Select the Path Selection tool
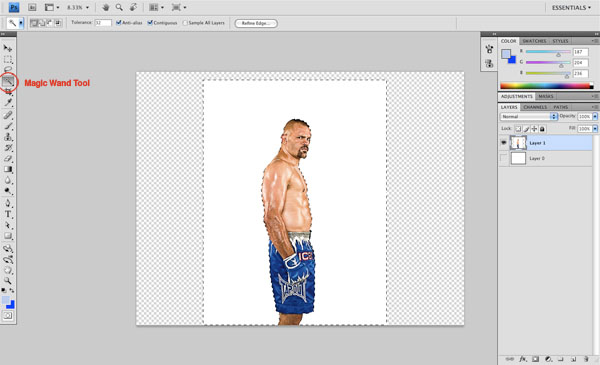The image size is (600, 365). point(8,225)
